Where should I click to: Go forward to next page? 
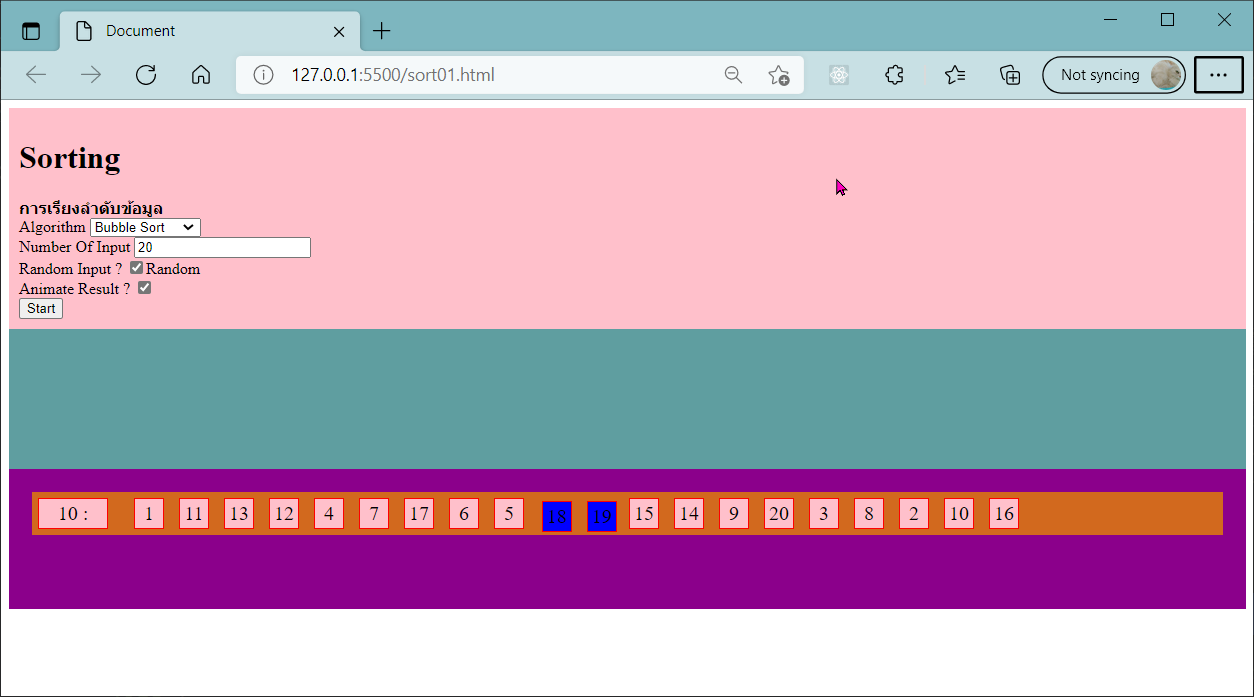coord(91,75)
